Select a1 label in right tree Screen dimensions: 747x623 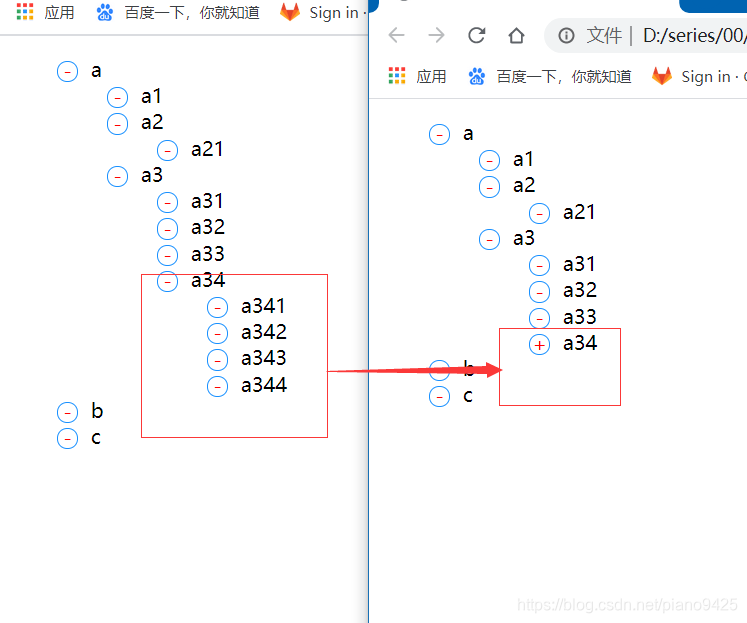523,160
